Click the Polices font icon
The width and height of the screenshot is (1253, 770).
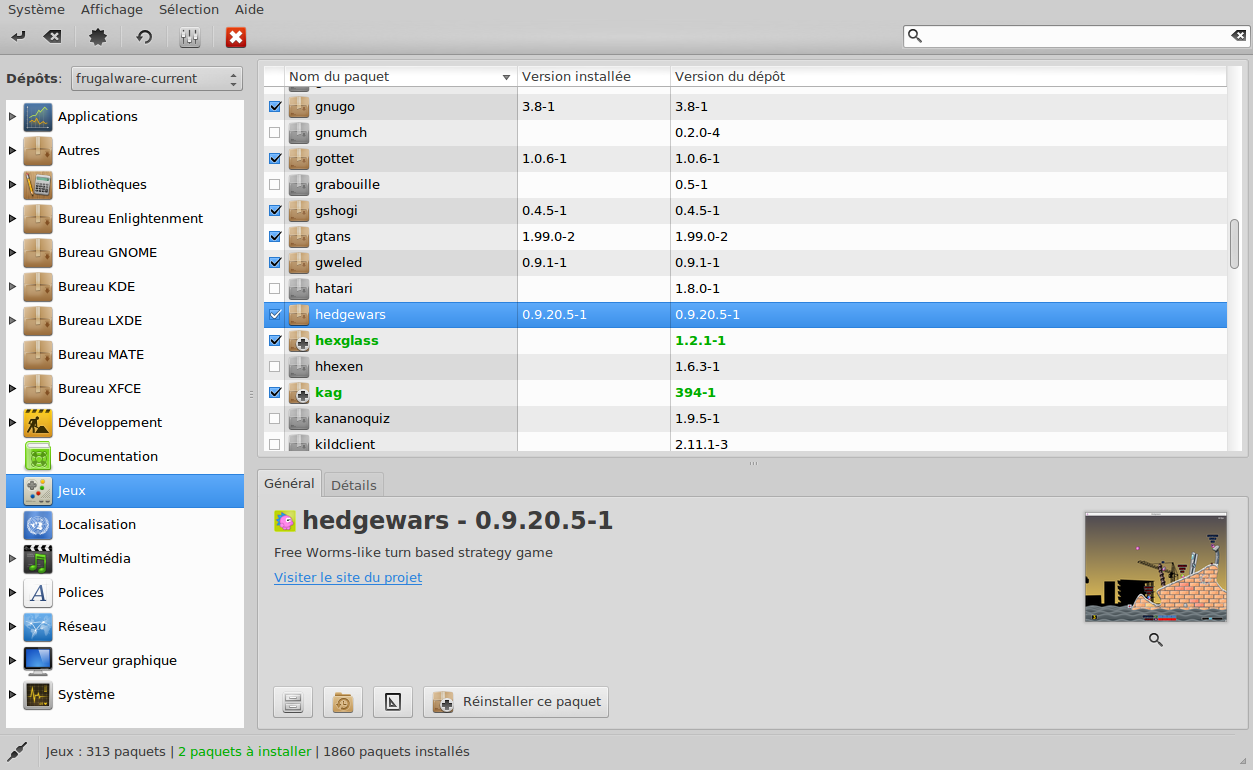pyautogui.click(x=38, y=593)
